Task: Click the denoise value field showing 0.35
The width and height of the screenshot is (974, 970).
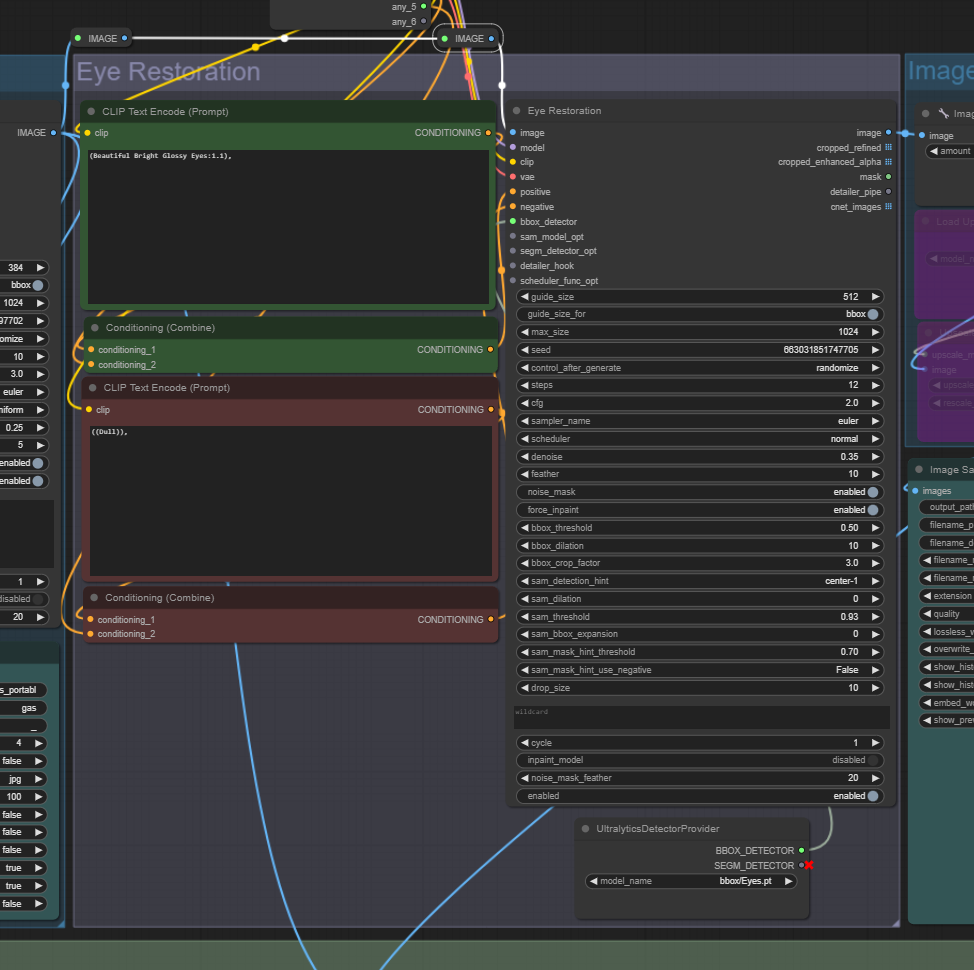Action: (x=700, y=457)
